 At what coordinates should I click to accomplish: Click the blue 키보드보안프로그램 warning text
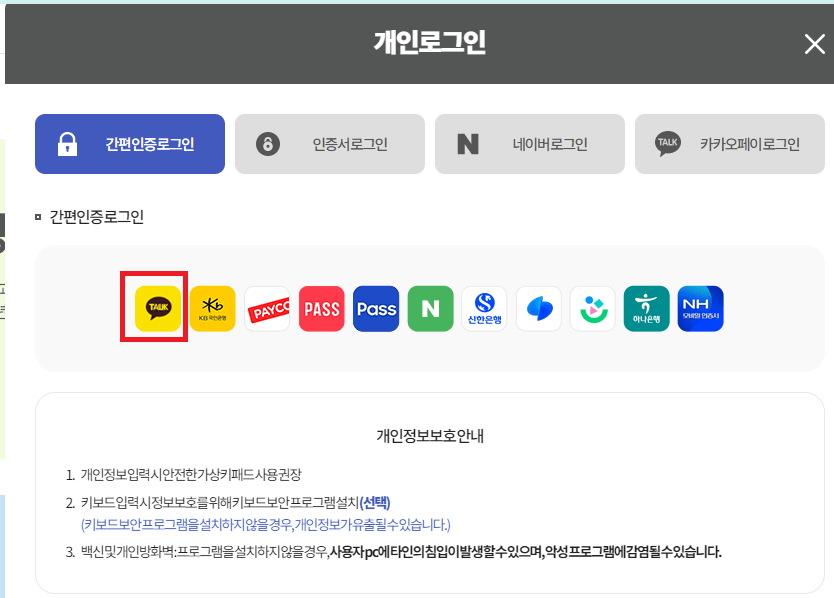[265, 525]
